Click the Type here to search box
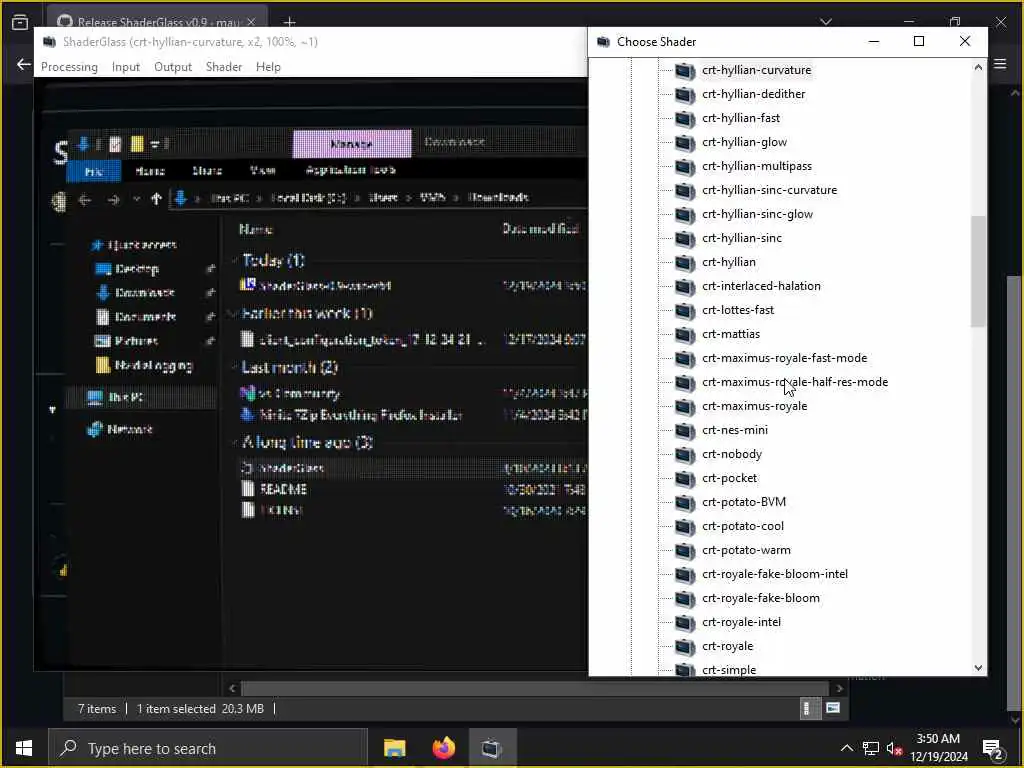The height and width of the screenshot is (768, 1024). tap(208, 748)
